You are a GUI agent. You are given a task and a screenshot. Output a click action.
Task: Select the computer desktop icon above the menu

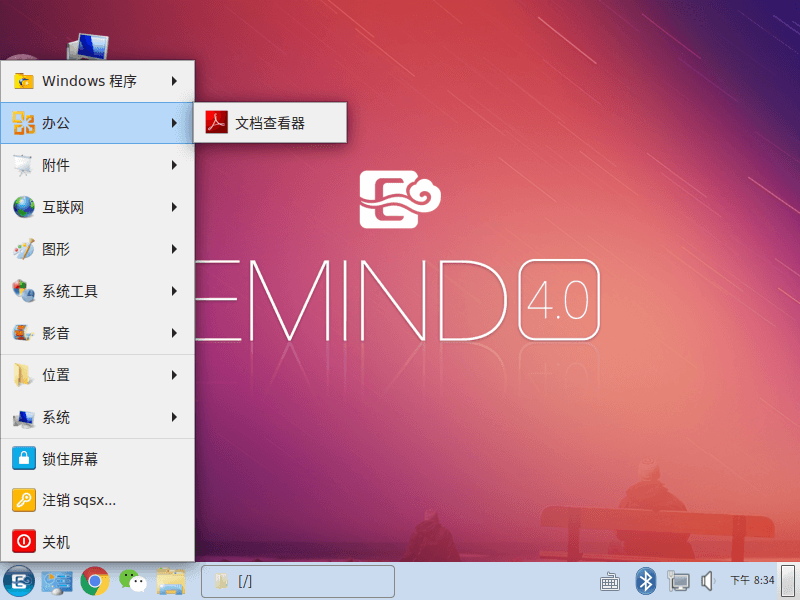(x=88, y=47)
